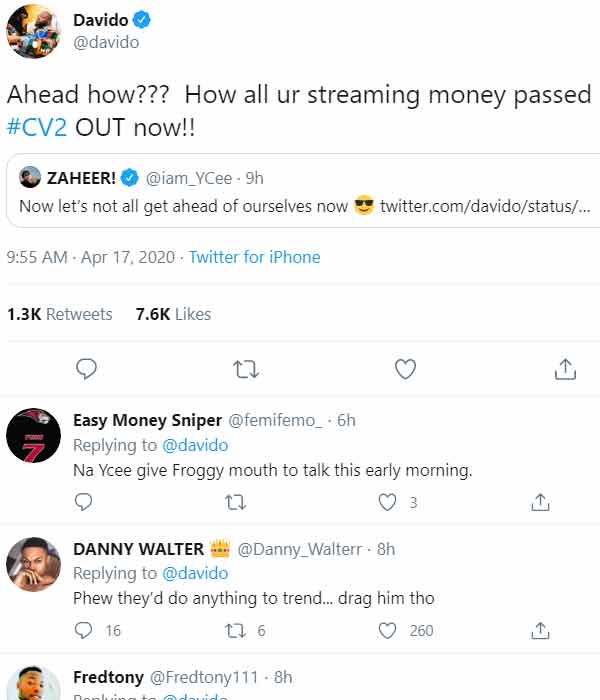Screen dimensions: 600x700
Task: Open Twitter for iPhone source link
Action: tap(254, 257)
